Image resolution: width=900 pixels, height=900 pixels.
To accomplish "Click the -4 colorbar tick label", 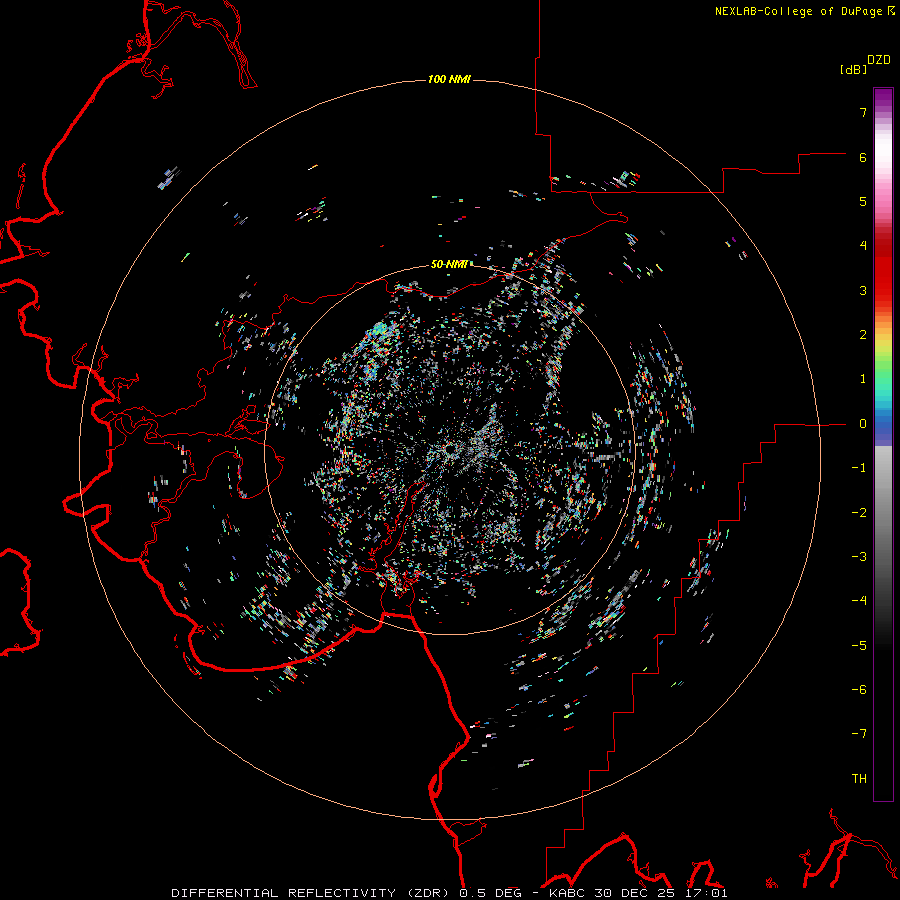I will (x=859, y=601).
